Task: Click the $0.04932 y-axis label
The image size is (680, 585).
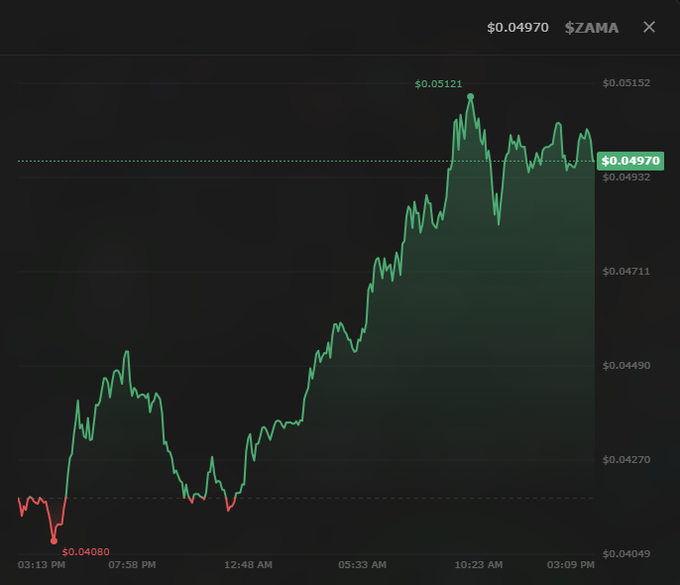Action: (626, 177)
